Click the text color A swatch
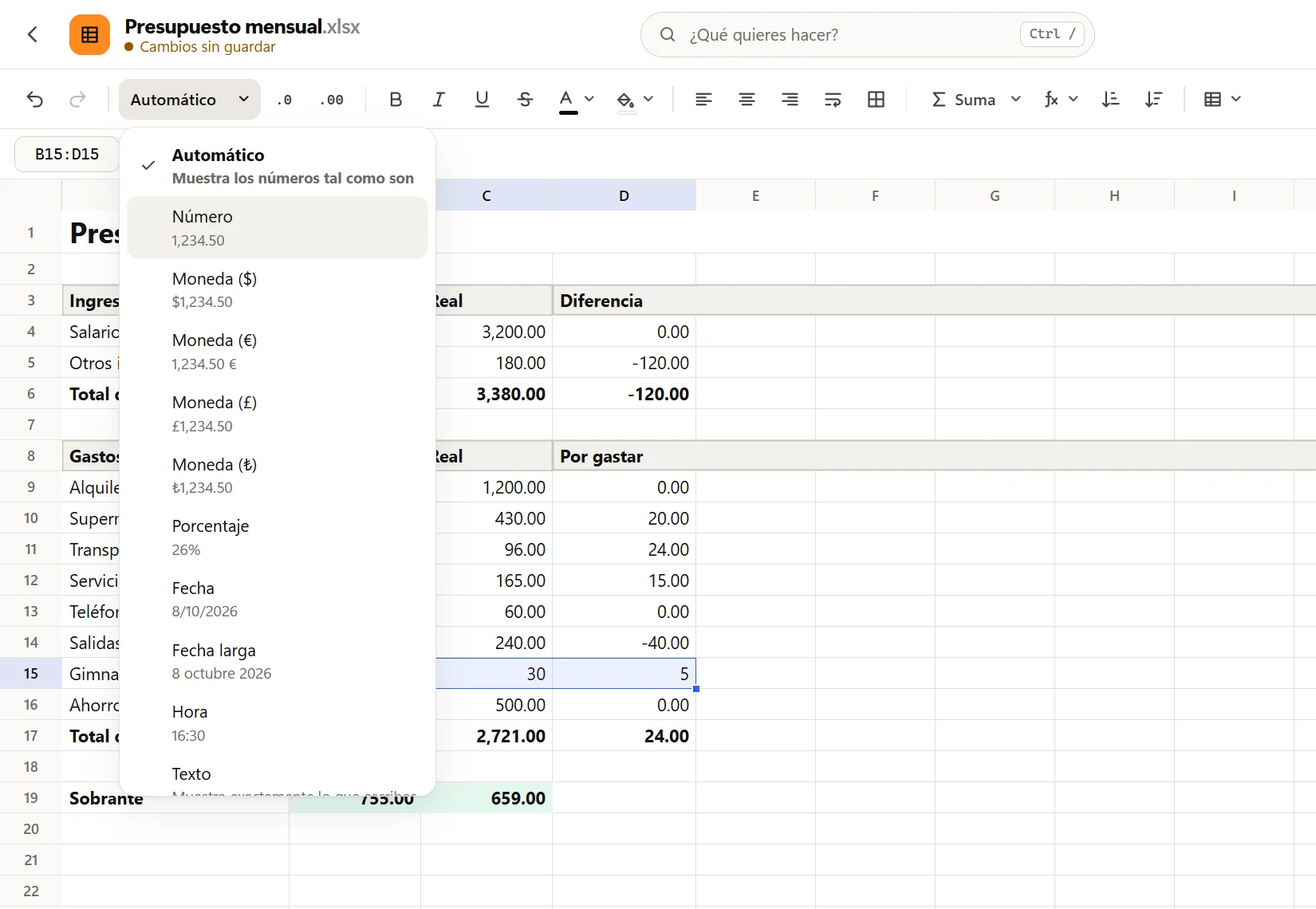 point(566,100)
